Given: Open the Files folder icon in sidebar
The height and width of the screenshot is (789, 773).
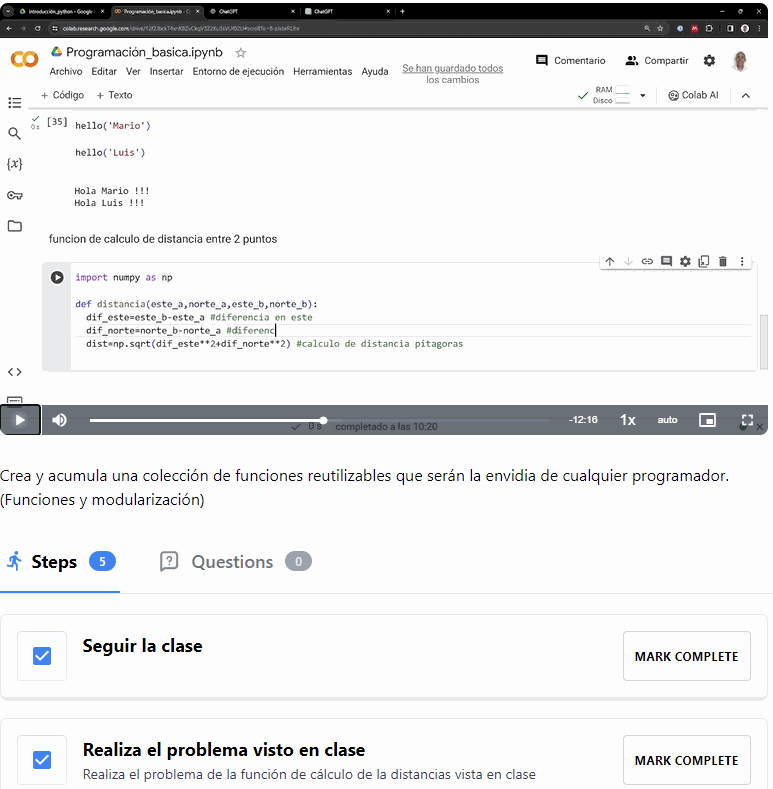Looking at the screenshot, I should 15,226.
